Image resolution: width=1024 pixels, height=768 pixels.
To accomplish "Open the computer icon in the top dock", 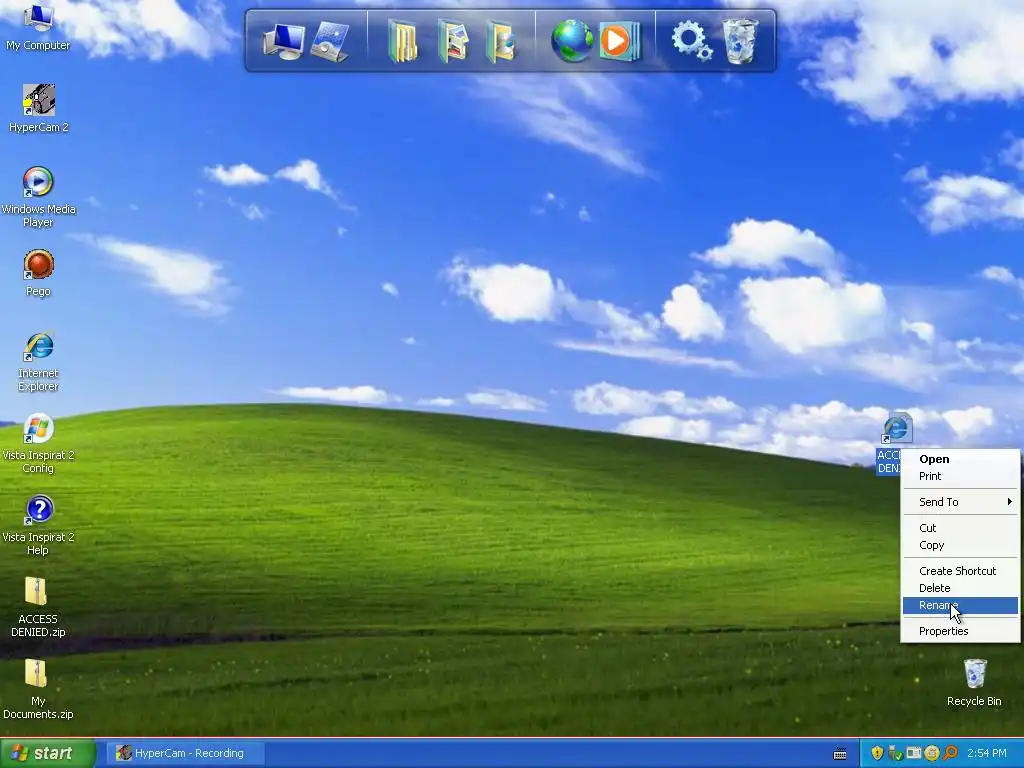I will pyautogui.click(x=283, y=41).
